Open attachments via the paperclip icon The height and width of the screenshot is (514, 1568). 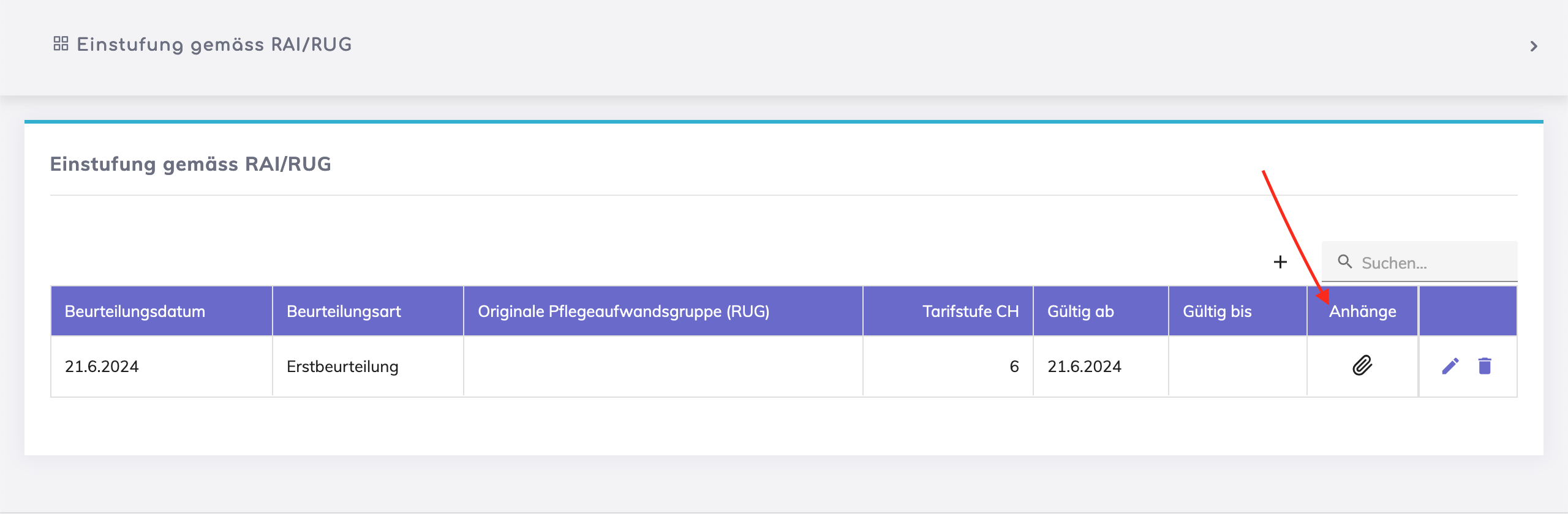coord(1362,365)
